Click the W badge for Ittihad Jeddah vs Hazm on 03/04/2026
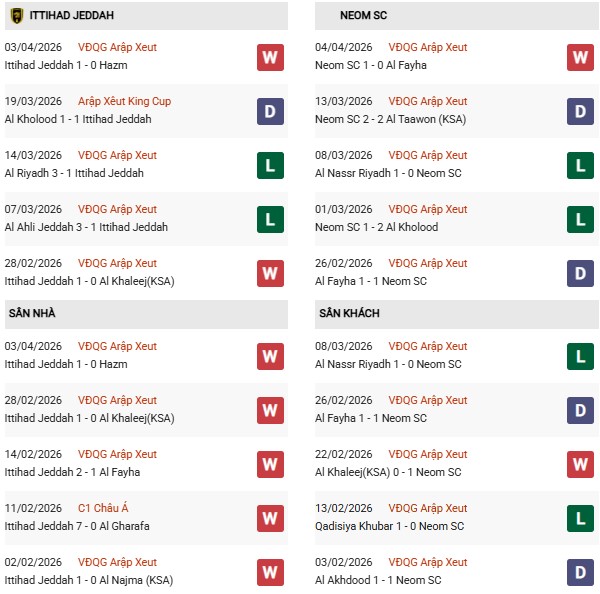The image size is (600, 594). click(x=270, y=57)
